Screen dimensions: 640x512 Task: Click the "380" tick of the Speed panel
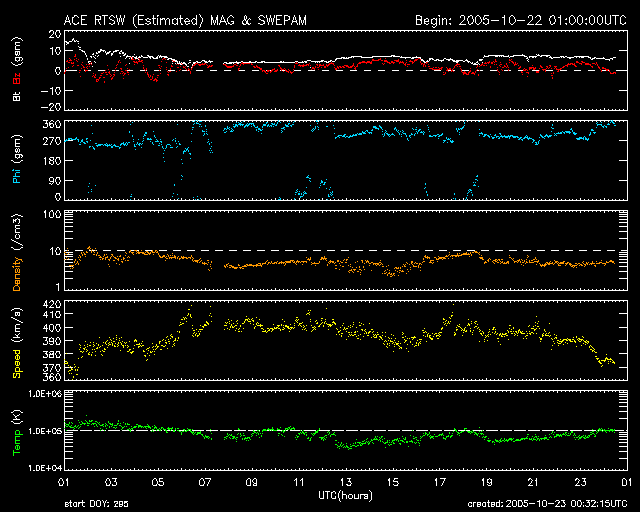pos(52,354)
